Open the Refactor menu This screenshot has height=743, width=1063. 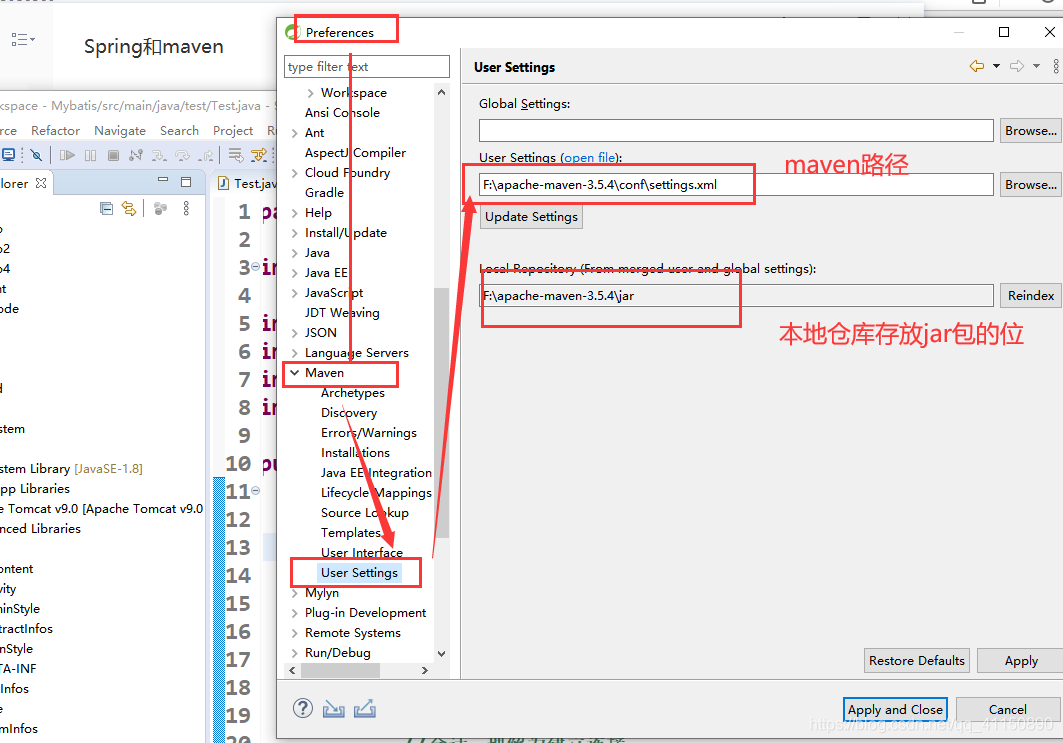point(56,130)
